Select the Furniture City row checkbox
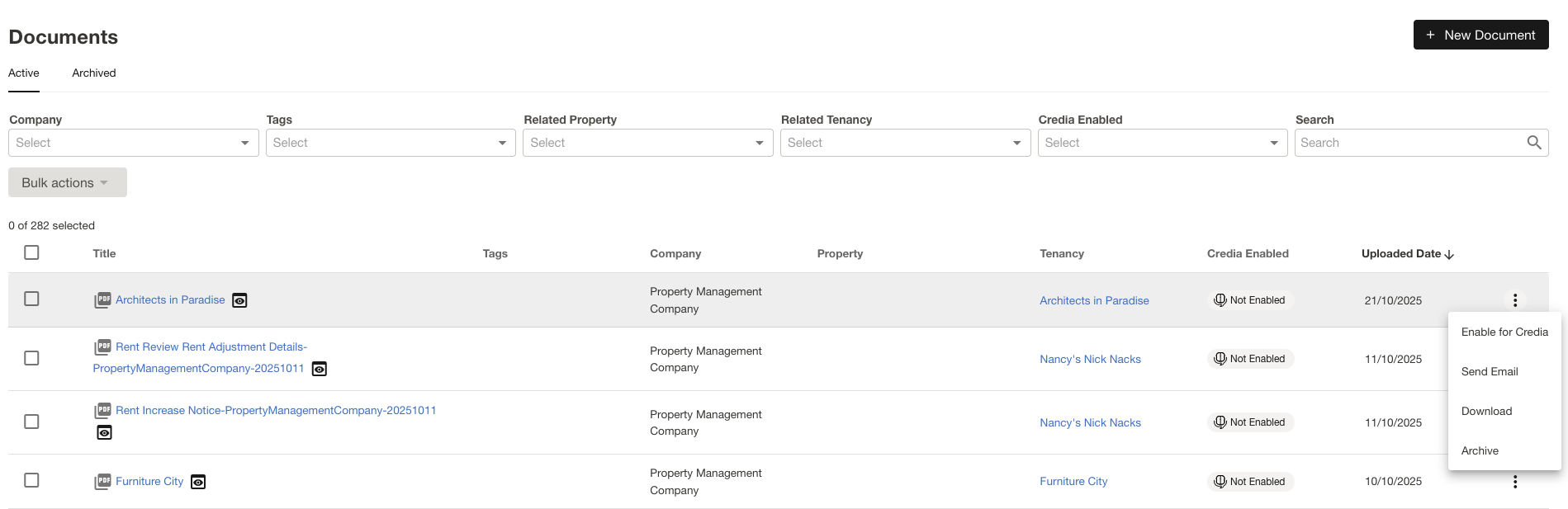 click(31, 480)
